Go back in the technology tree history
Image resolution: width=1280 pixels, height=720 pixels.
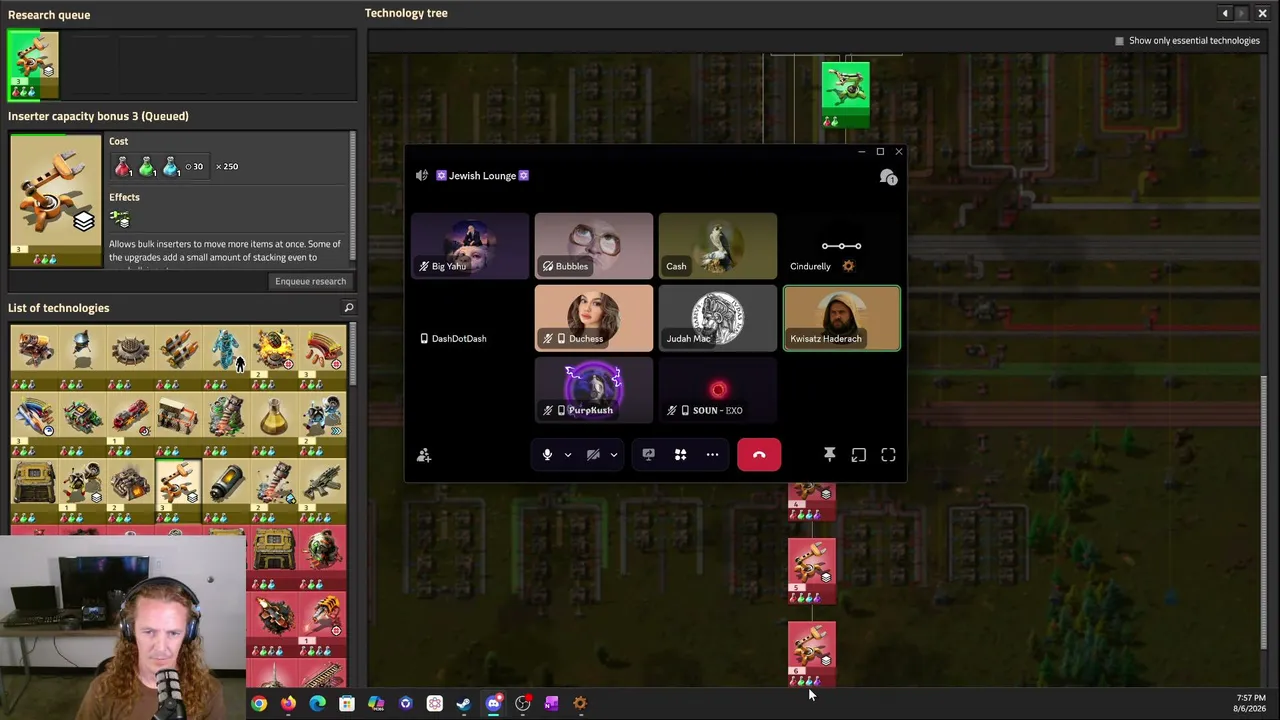click(1225, 13)
